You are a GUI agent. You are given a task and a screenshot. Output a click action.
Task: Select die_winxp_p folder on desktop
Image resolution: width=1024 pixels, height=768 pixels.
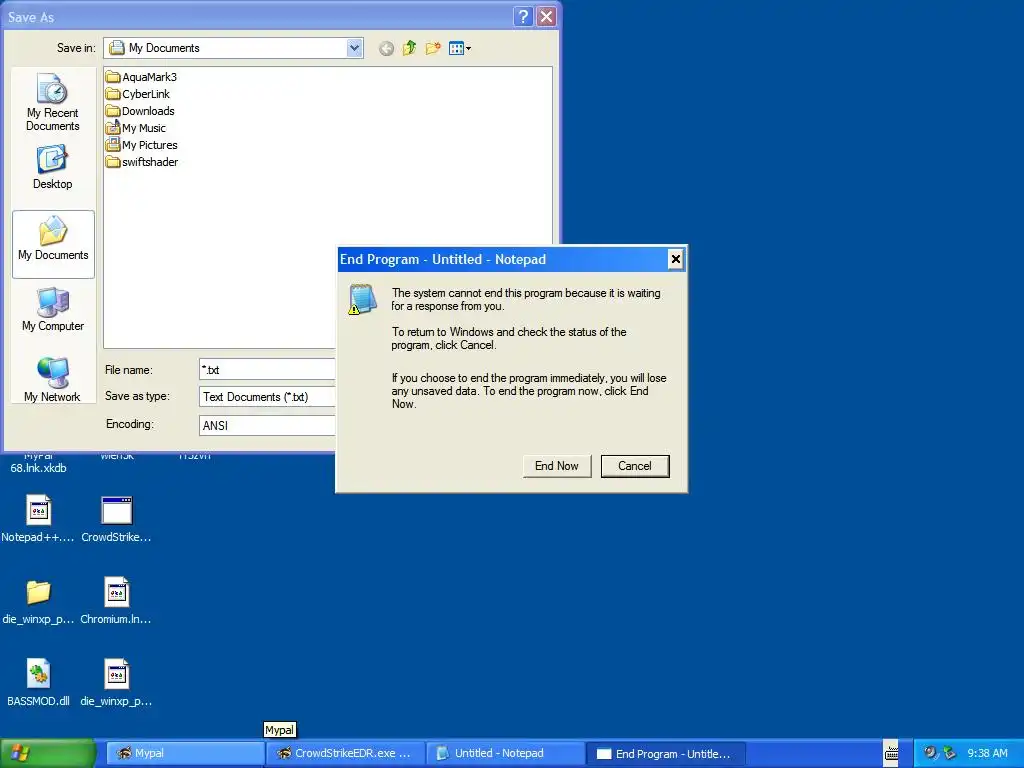pos(38,601)
